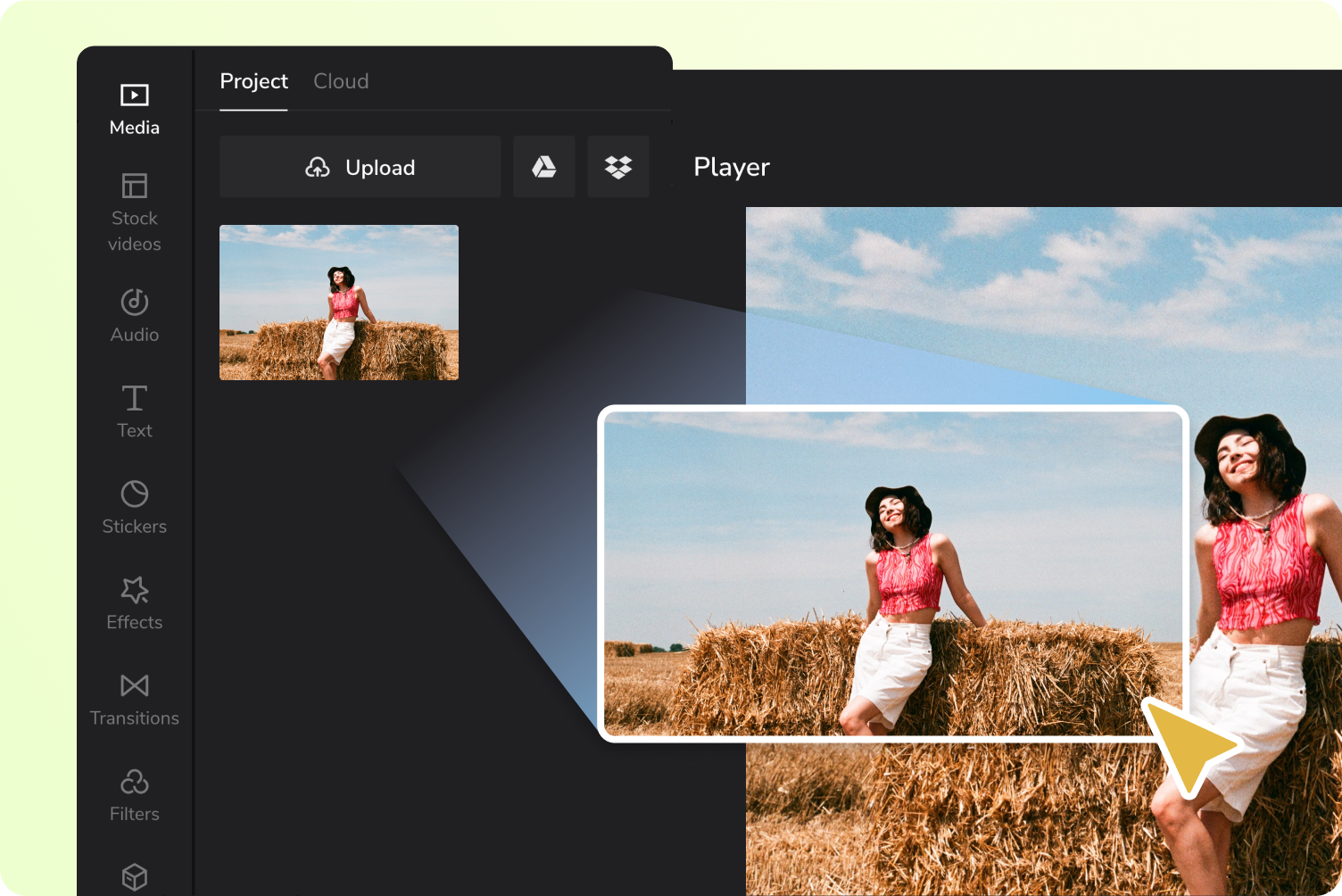
Task: Open the Media panel in the sidebar
Action: coord(134,109)
